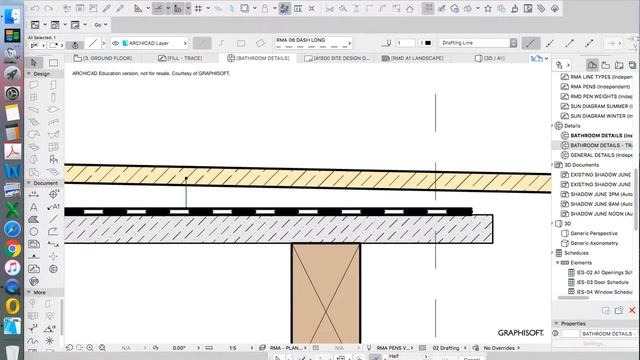The height and width of the screenshot is (360, 640).
Task: Choose the both-ends arrowhead line option
Action: (x=589, y=43)
